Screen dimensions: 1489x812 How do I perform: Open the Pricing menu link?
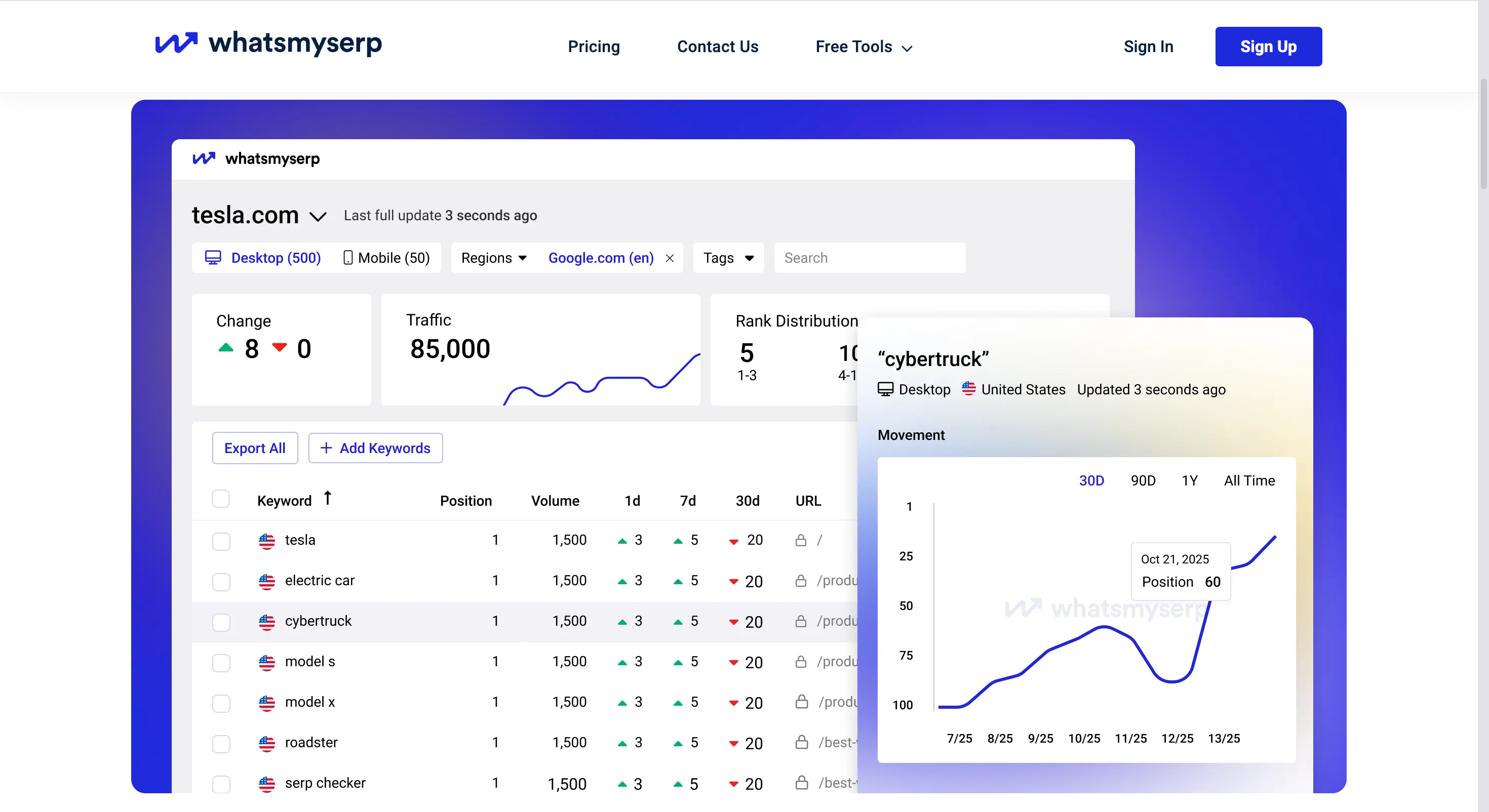[594, 47]
